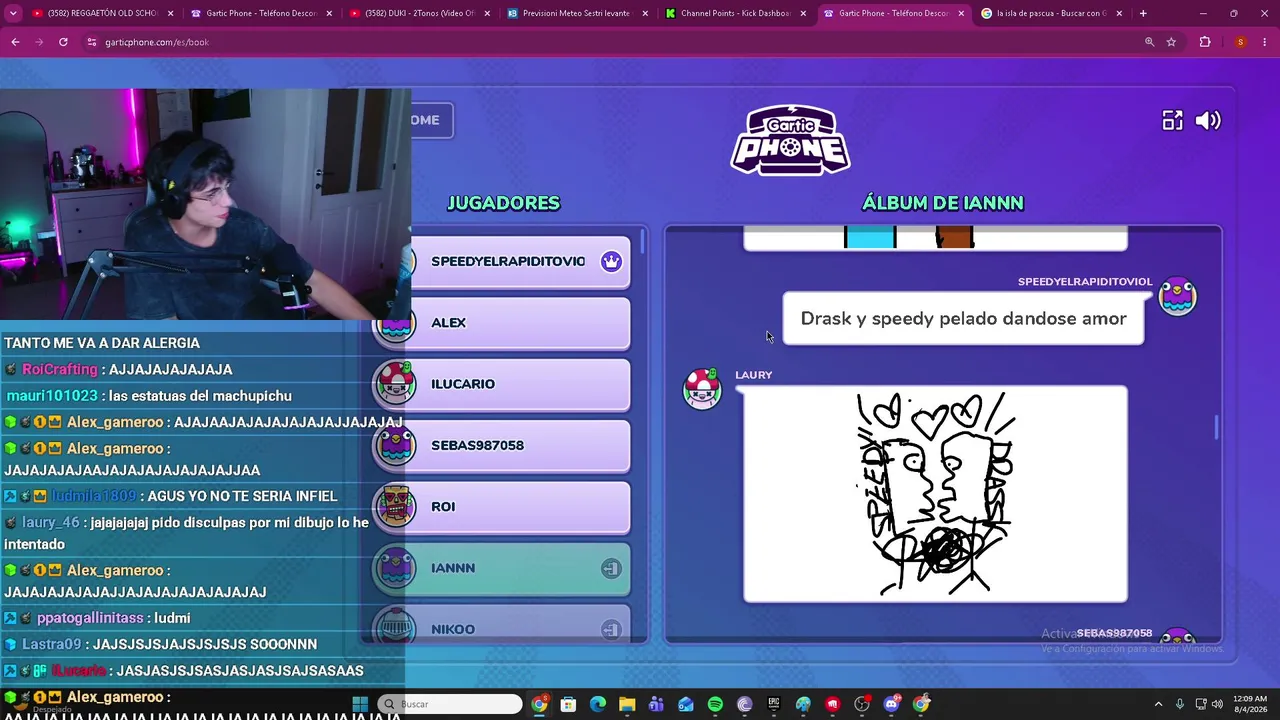1280x720 pixels.
Task: Click the microphone tray icon
Action: [x=1180, y=704]
